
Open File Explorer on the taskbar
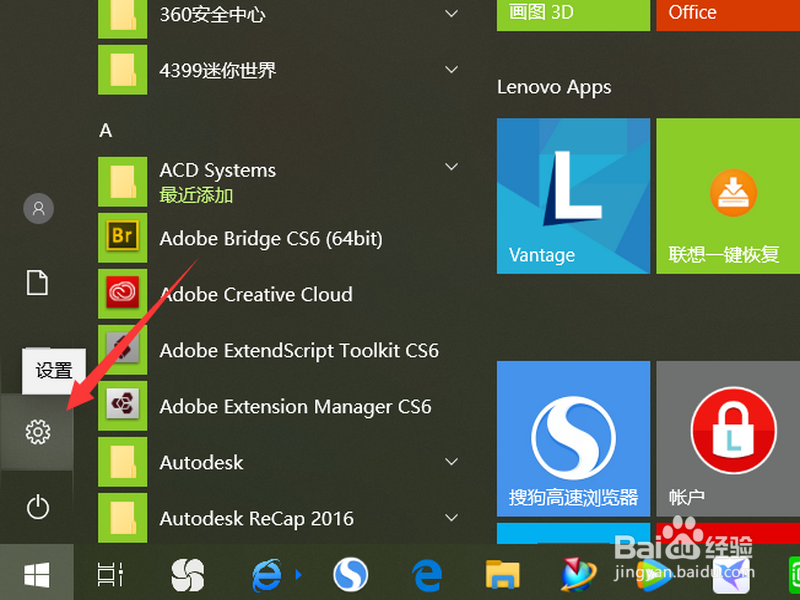[x=502, y=574]
